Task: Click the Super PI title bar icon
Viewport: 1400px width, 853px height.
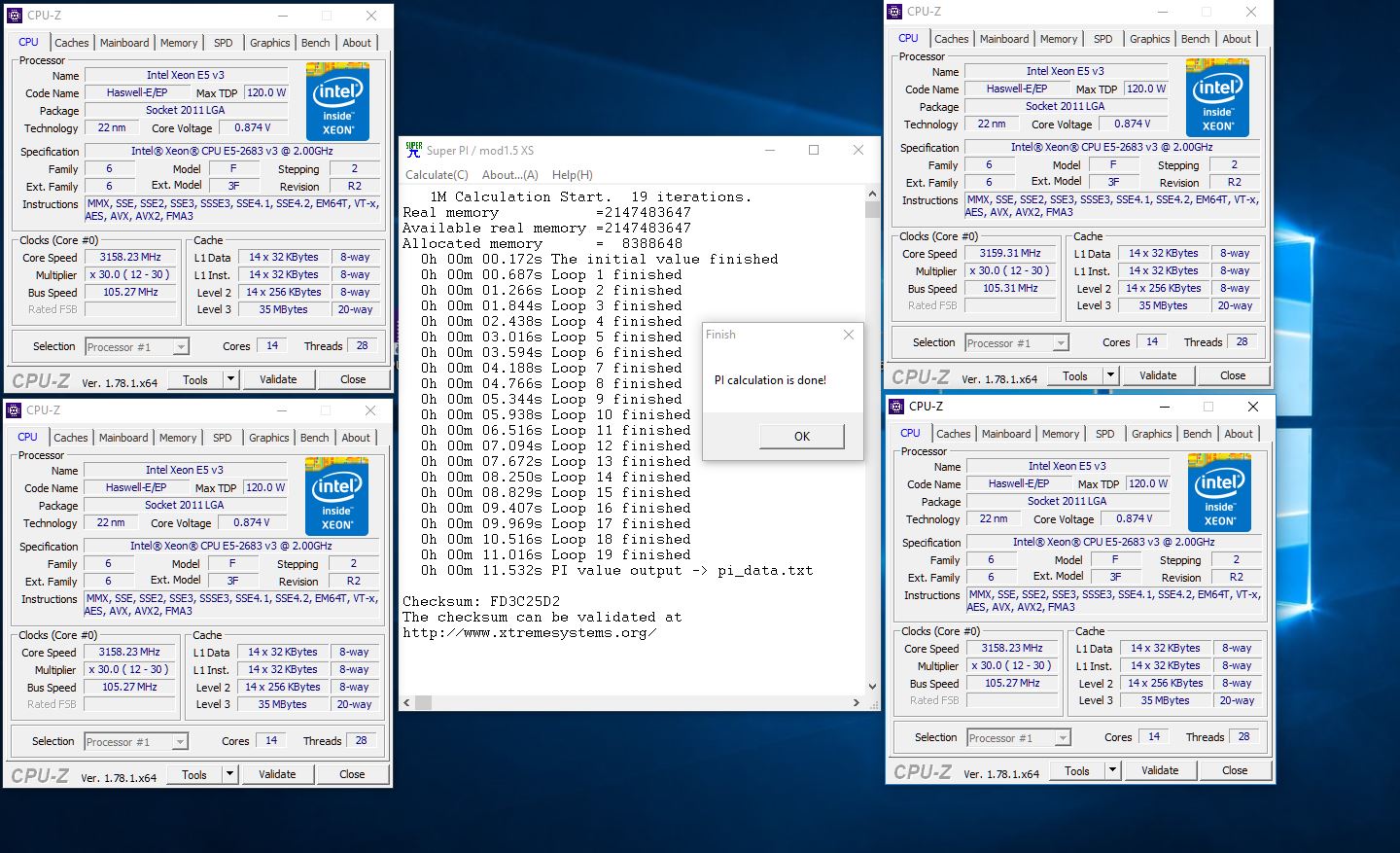Action: point(413,150)
